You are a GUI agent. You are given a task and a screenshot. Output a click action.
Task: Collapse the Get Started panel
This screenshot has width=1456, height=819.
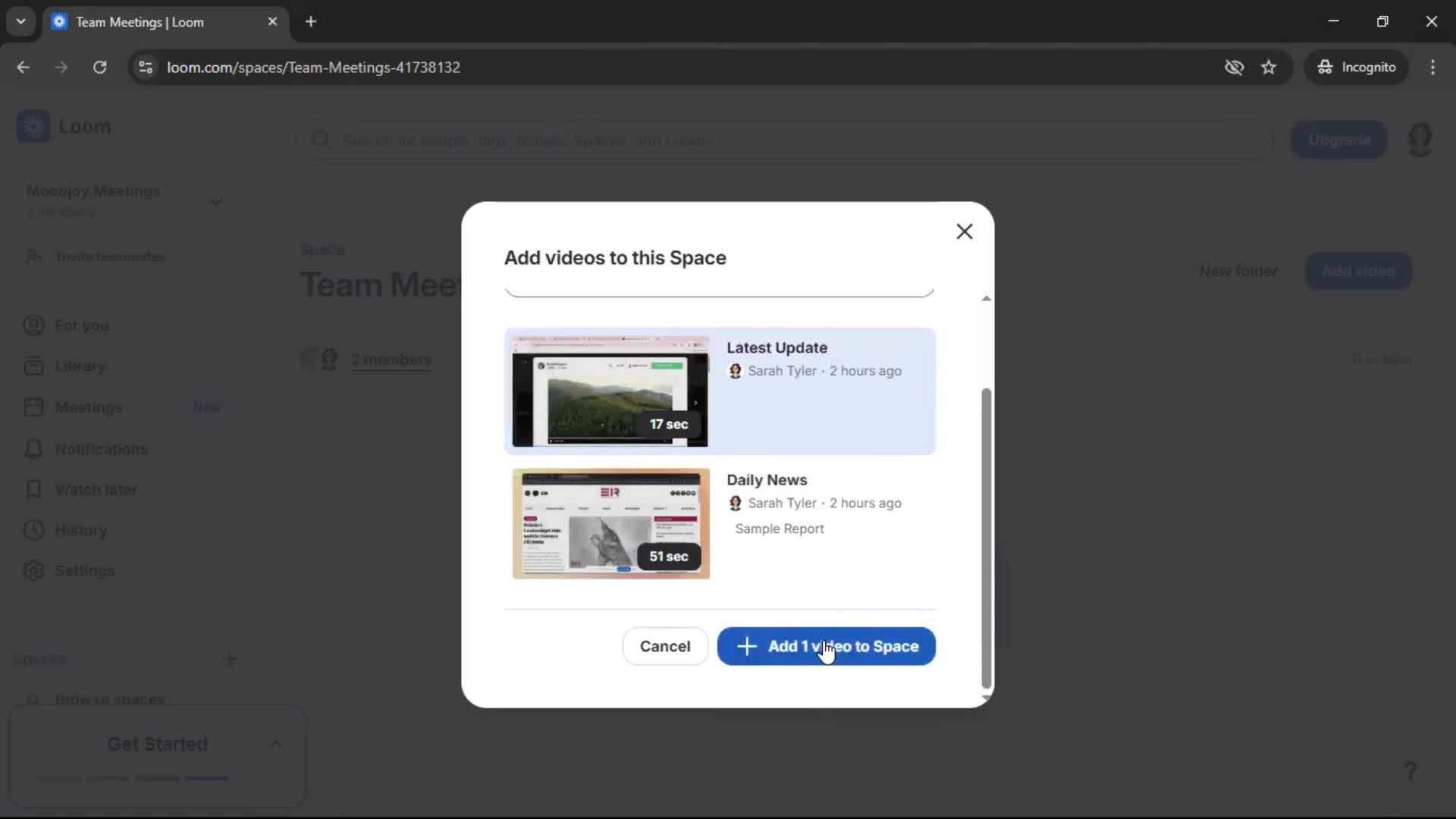[276, 744]
